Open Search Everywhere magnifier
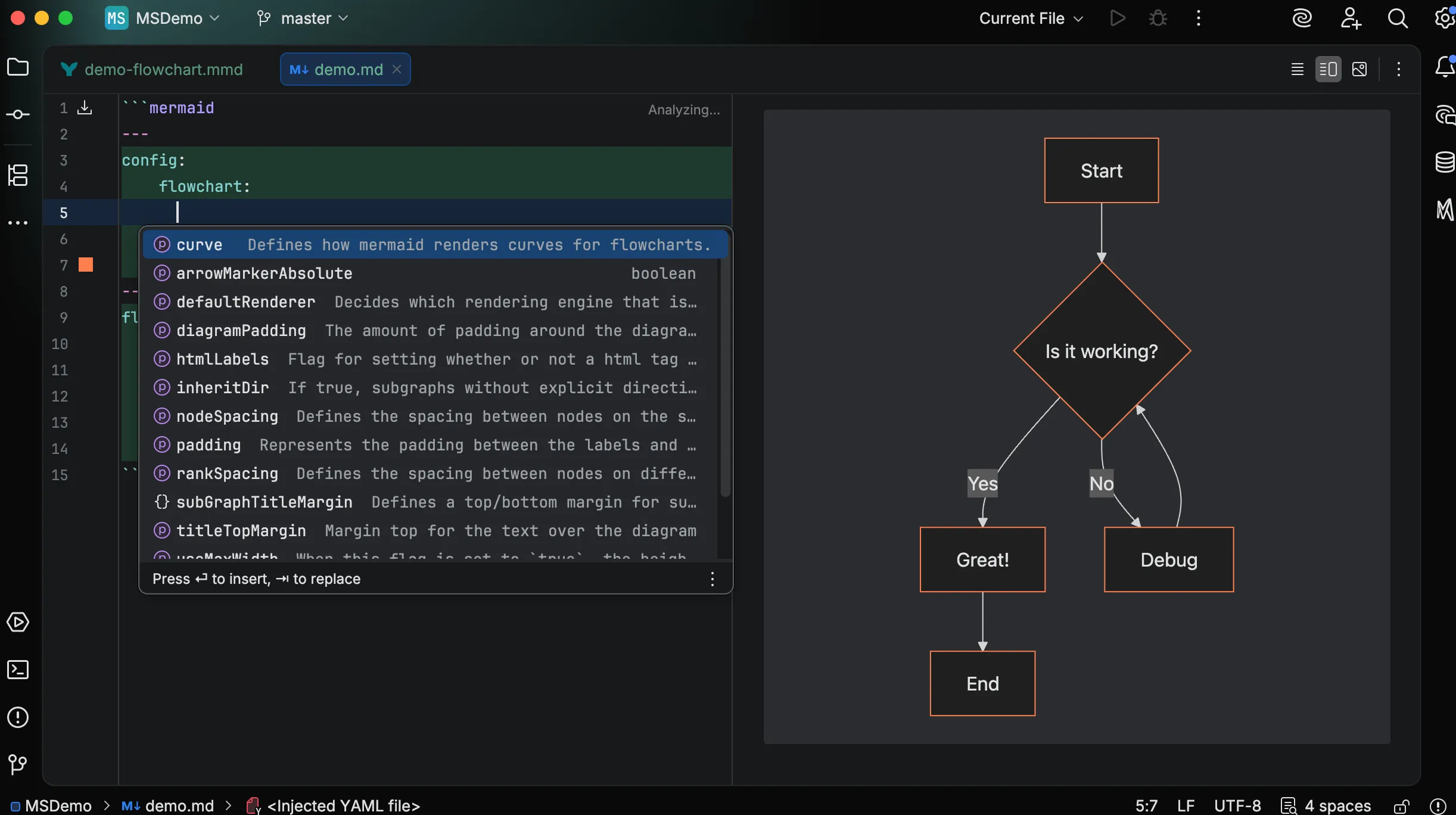This screenshot has height=815, width=1456. [1399, 18]
